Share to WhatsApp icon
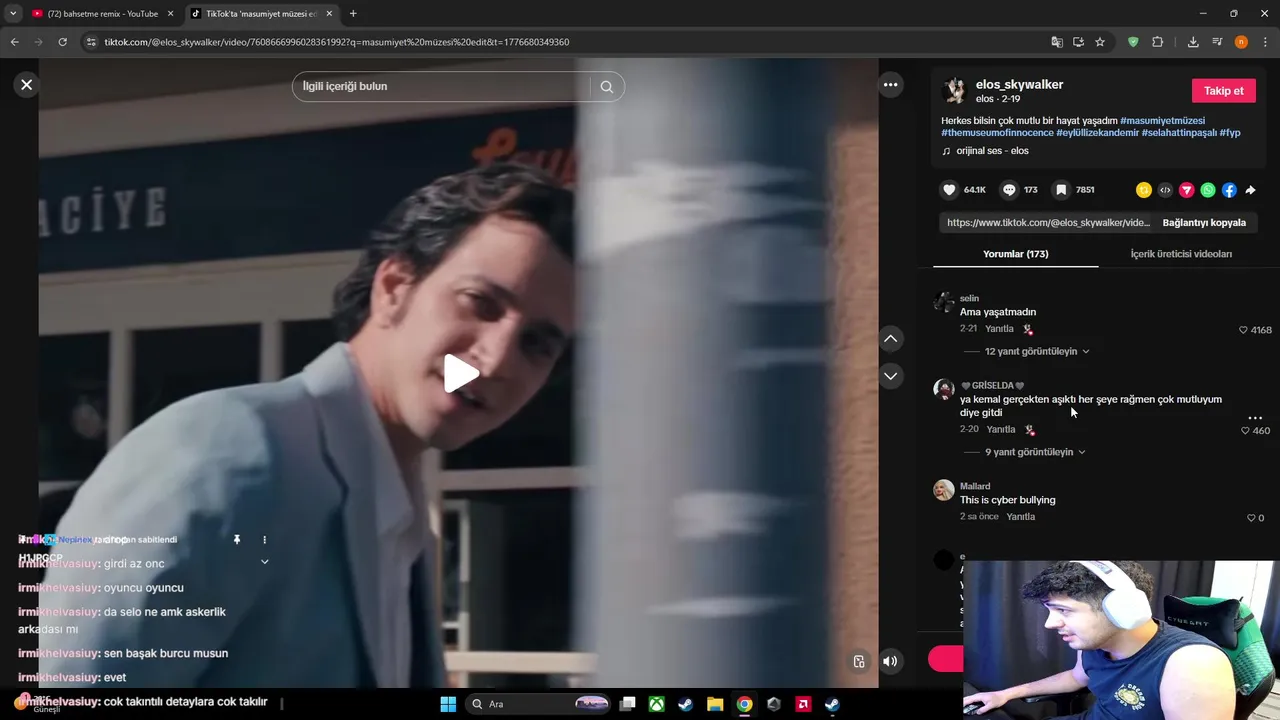The image size is (1280, 720). click(1208, 190)
